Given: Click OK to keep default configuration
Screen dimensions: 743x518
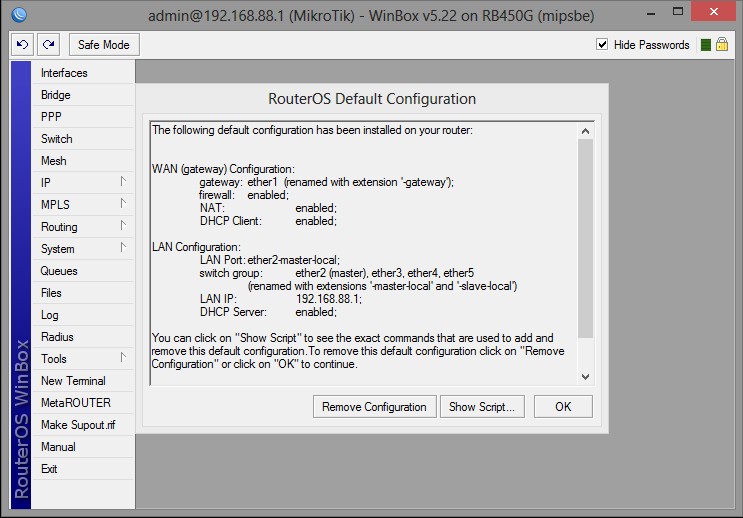Looking at the screenshot, I should (563, 407).
